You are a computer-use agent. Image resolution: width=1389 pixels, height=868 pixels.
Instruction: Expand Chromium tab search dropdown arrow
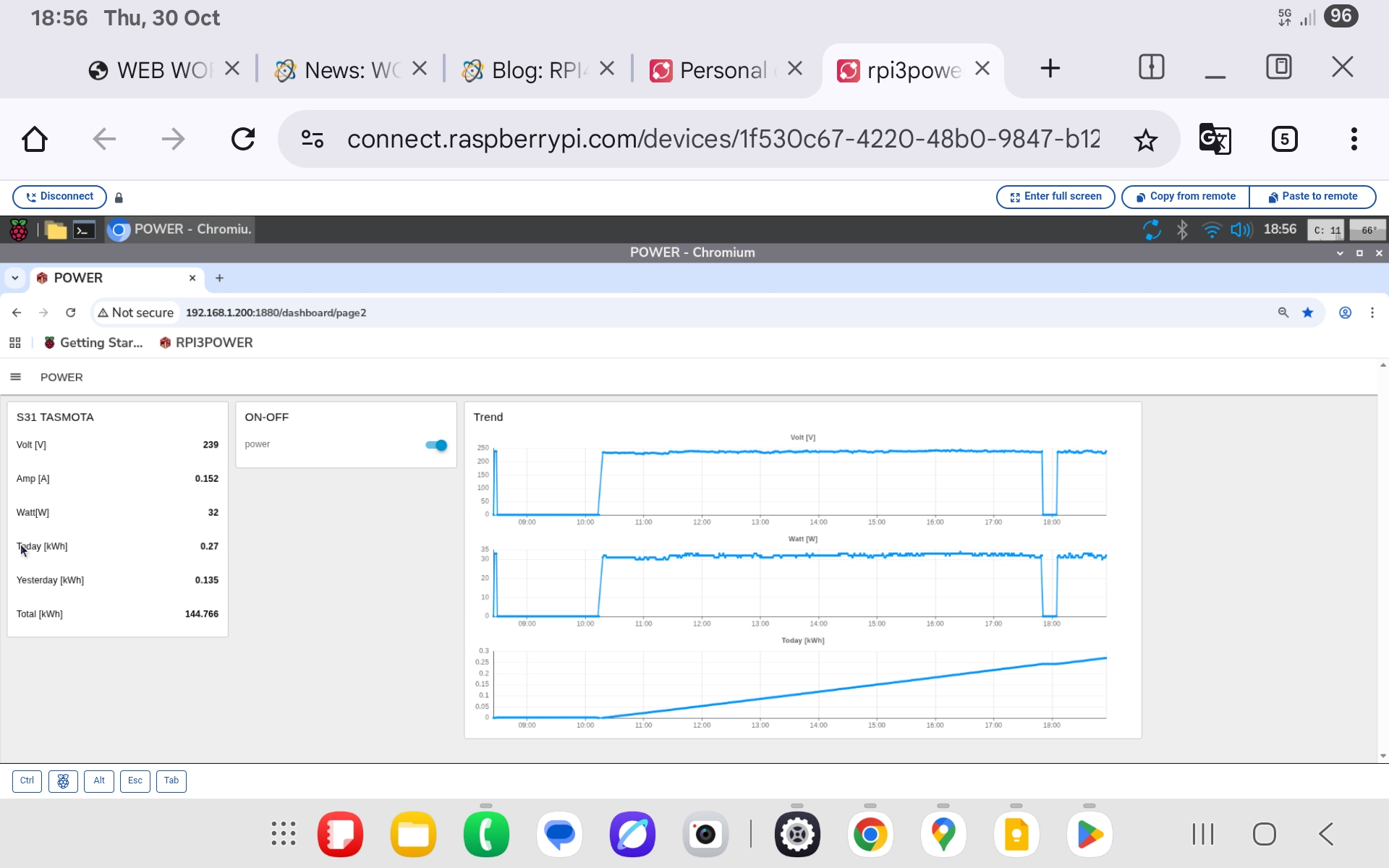pos(15,278)
